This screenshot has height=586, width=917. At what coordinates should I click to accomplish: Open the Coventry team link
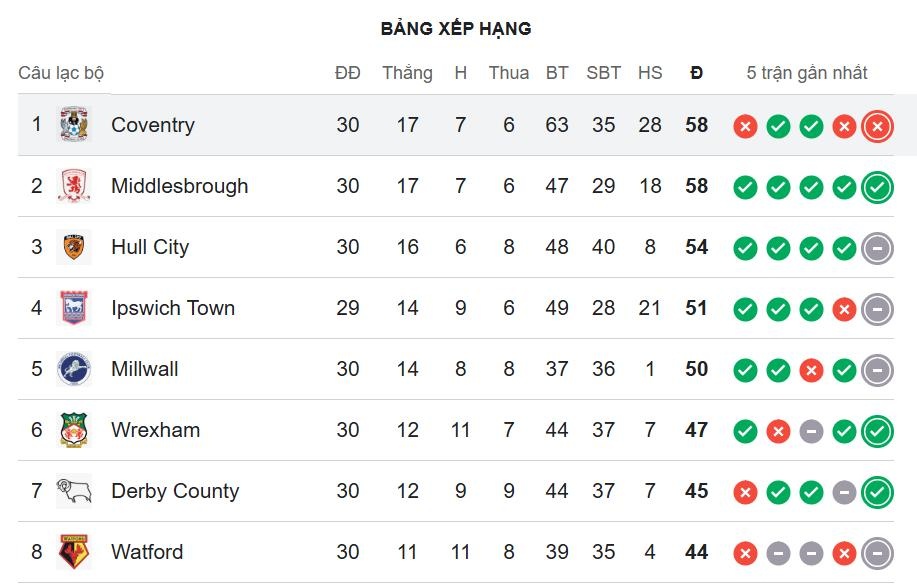click(153, 125)
